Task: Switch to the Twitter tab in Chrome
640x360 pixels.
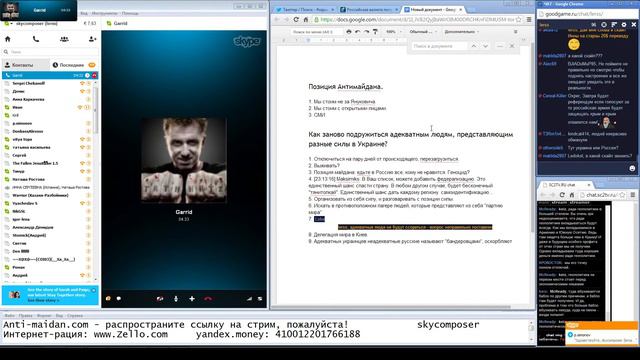Action: click(304, 9)
